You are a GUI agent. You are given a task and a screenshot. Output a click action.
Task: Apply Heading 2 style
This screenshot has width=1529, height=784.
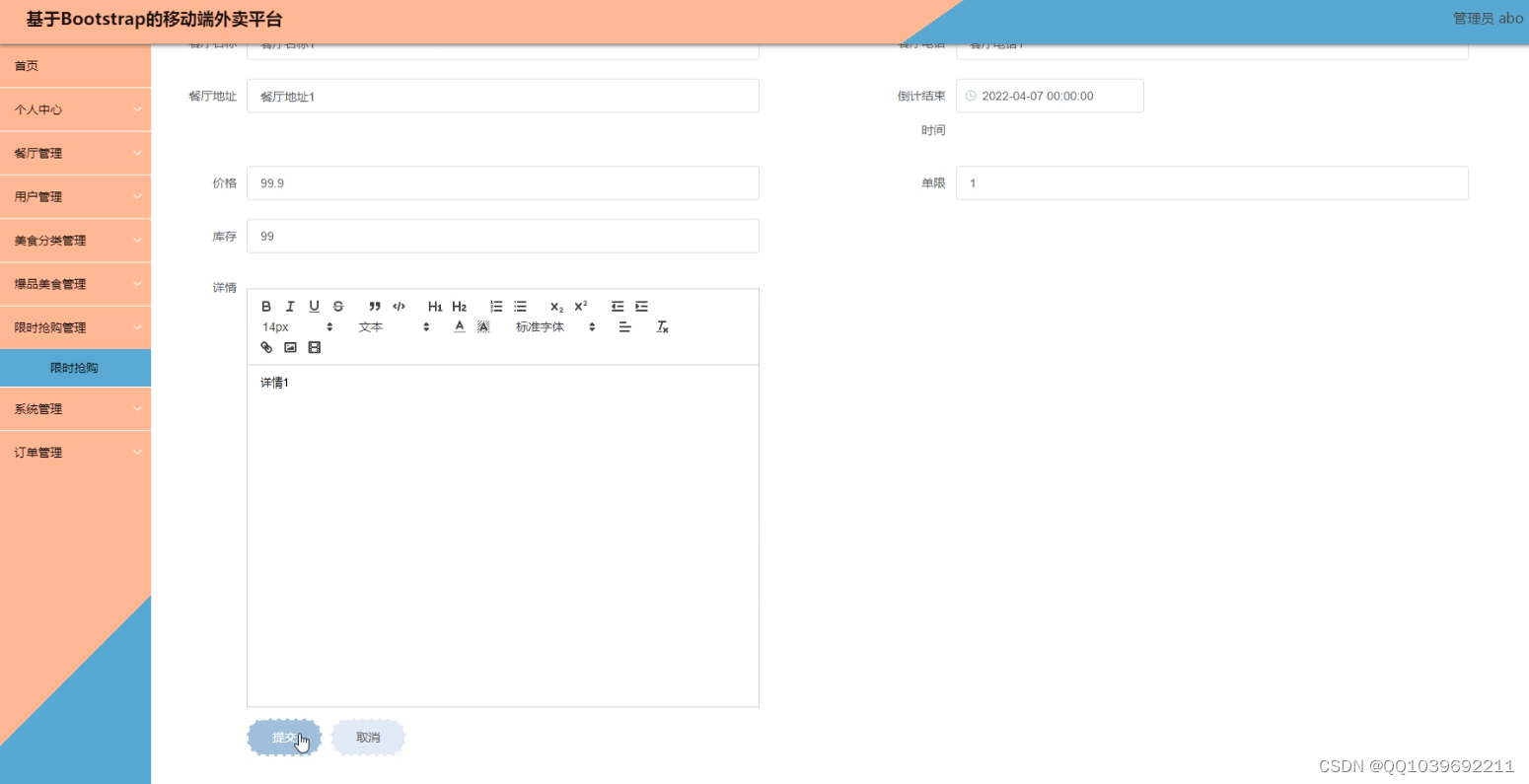[x=459, y=307]
